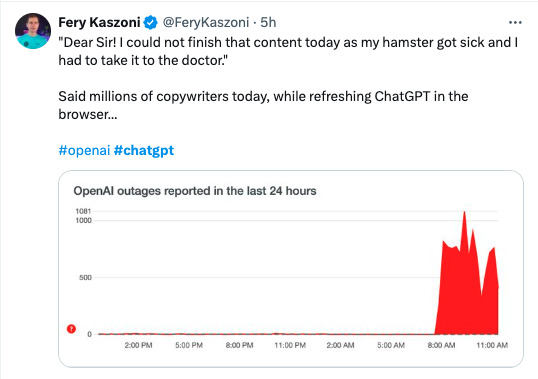Open the @FeryKaszoni handle link
The width and height of the screenshot is (538, 379).
point(206,23)
